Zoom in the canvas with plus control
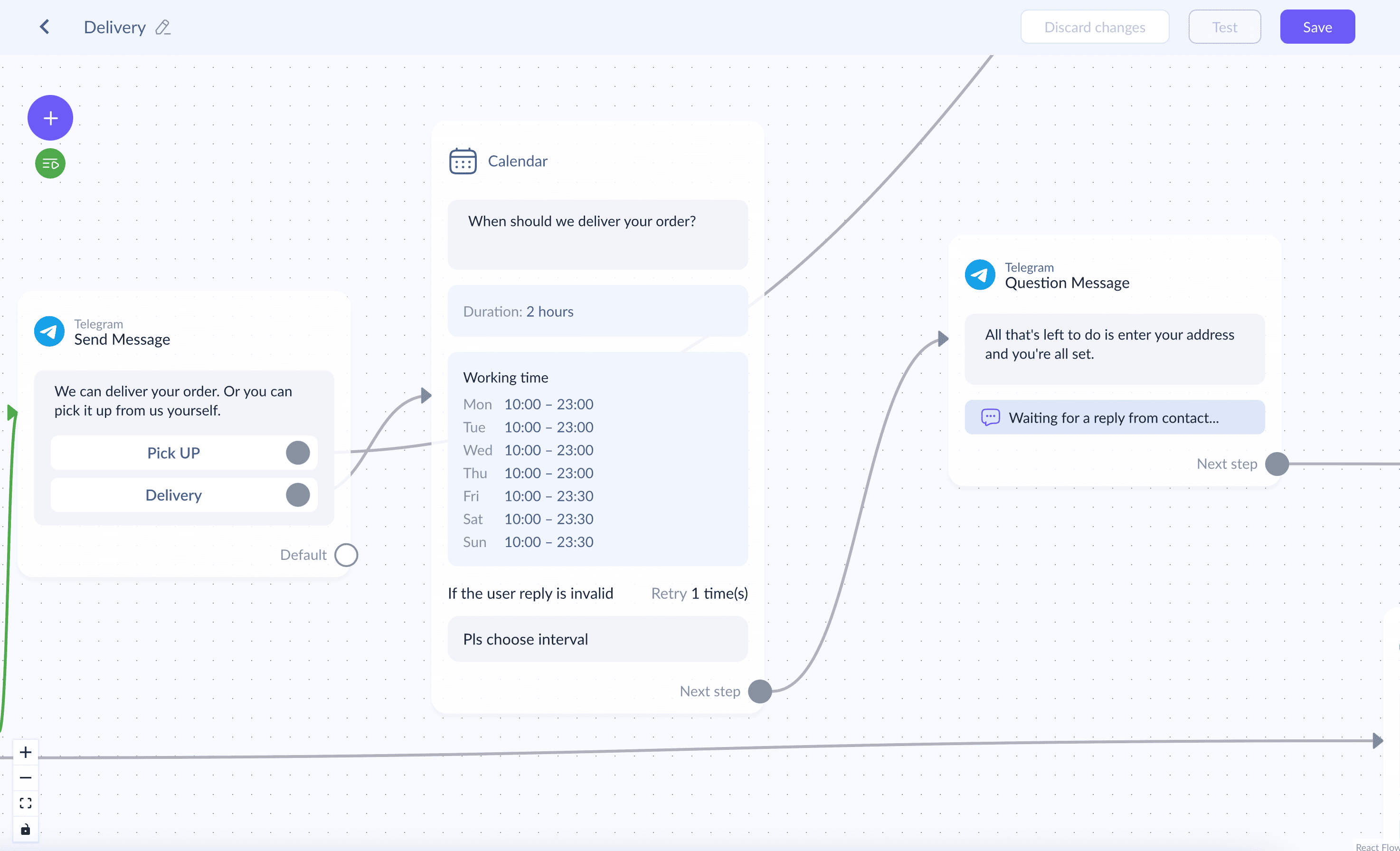1400x851 pixels. point(26,752)
